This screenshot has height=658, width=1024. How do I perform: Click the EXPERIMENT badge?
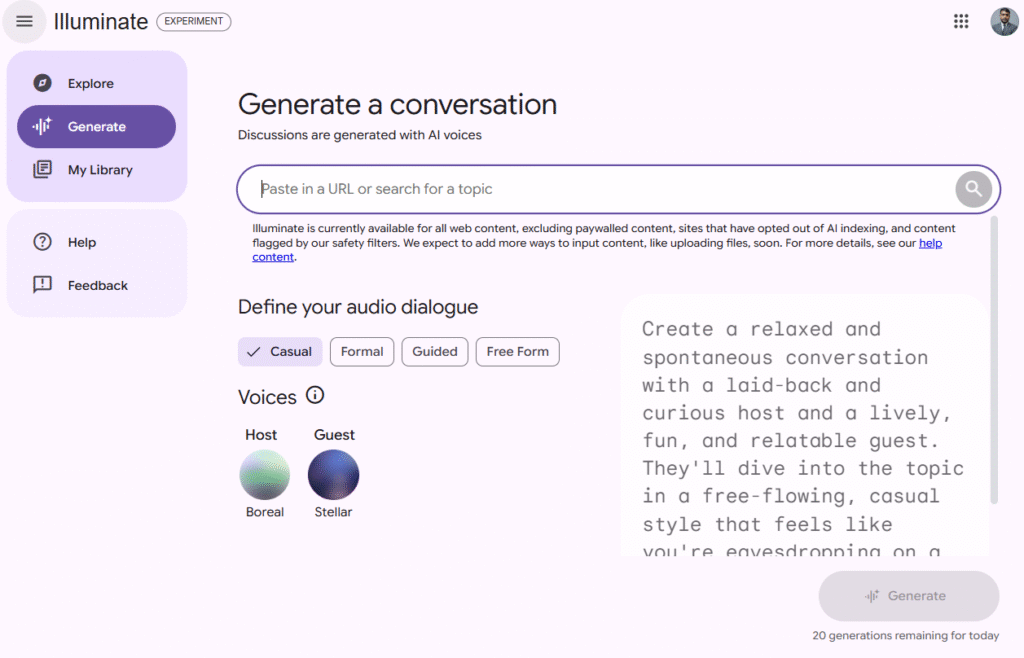pyautogui.click(x=194, y=22)
